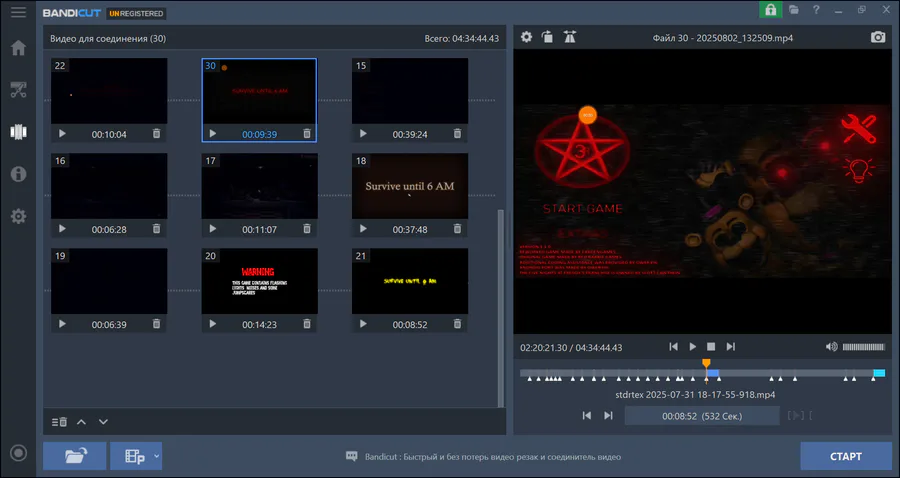Viewport: 900px width, 478px height.
Task: Stop the preview playback
Action: click(711, 347)
